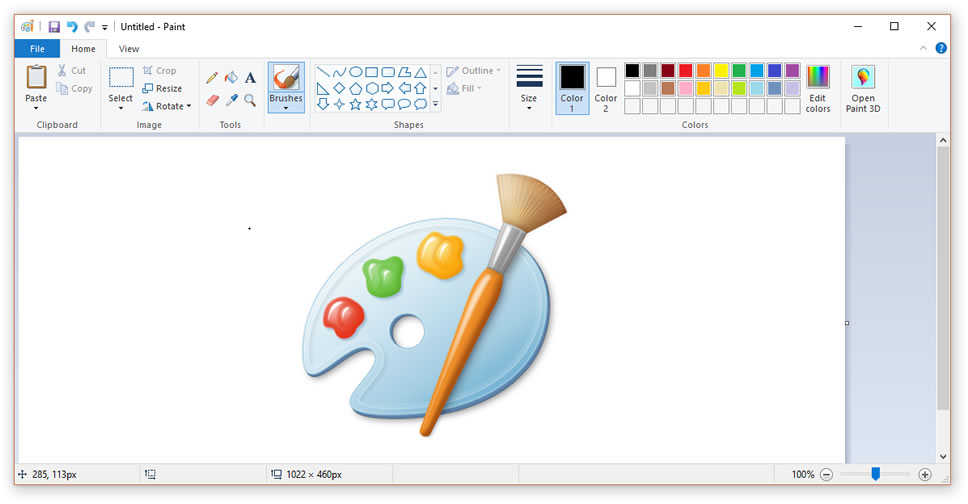Screen dimensions: 968x504
Task: Click the zoom in plus button
Action: 925,474
